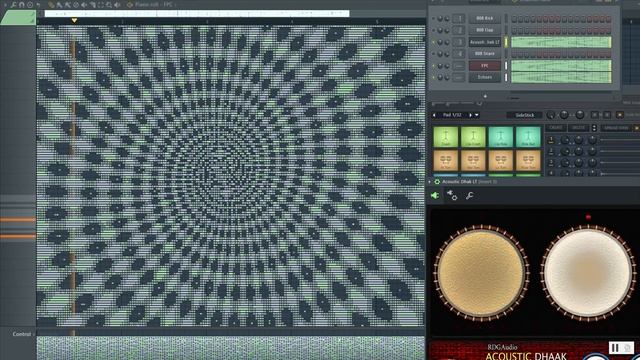Open the 808 Clap channel button
This screenshot has height=360, width=640.
coord(484,30)
